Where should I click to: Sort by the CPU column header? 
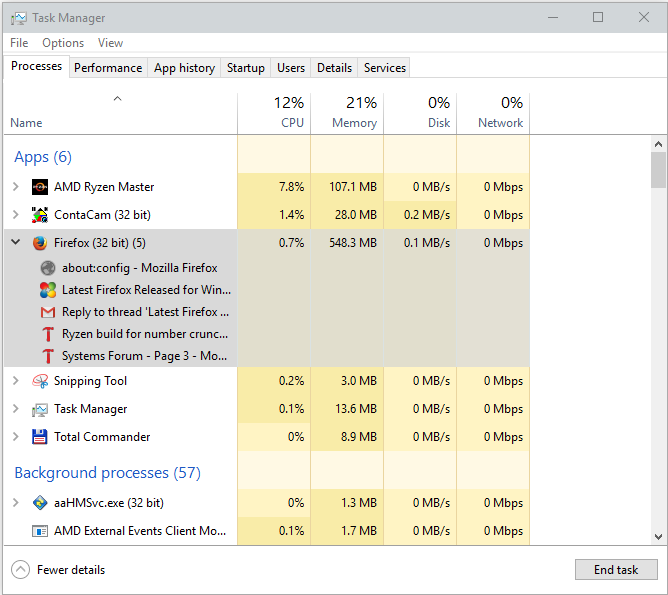(x=274, y=113)
